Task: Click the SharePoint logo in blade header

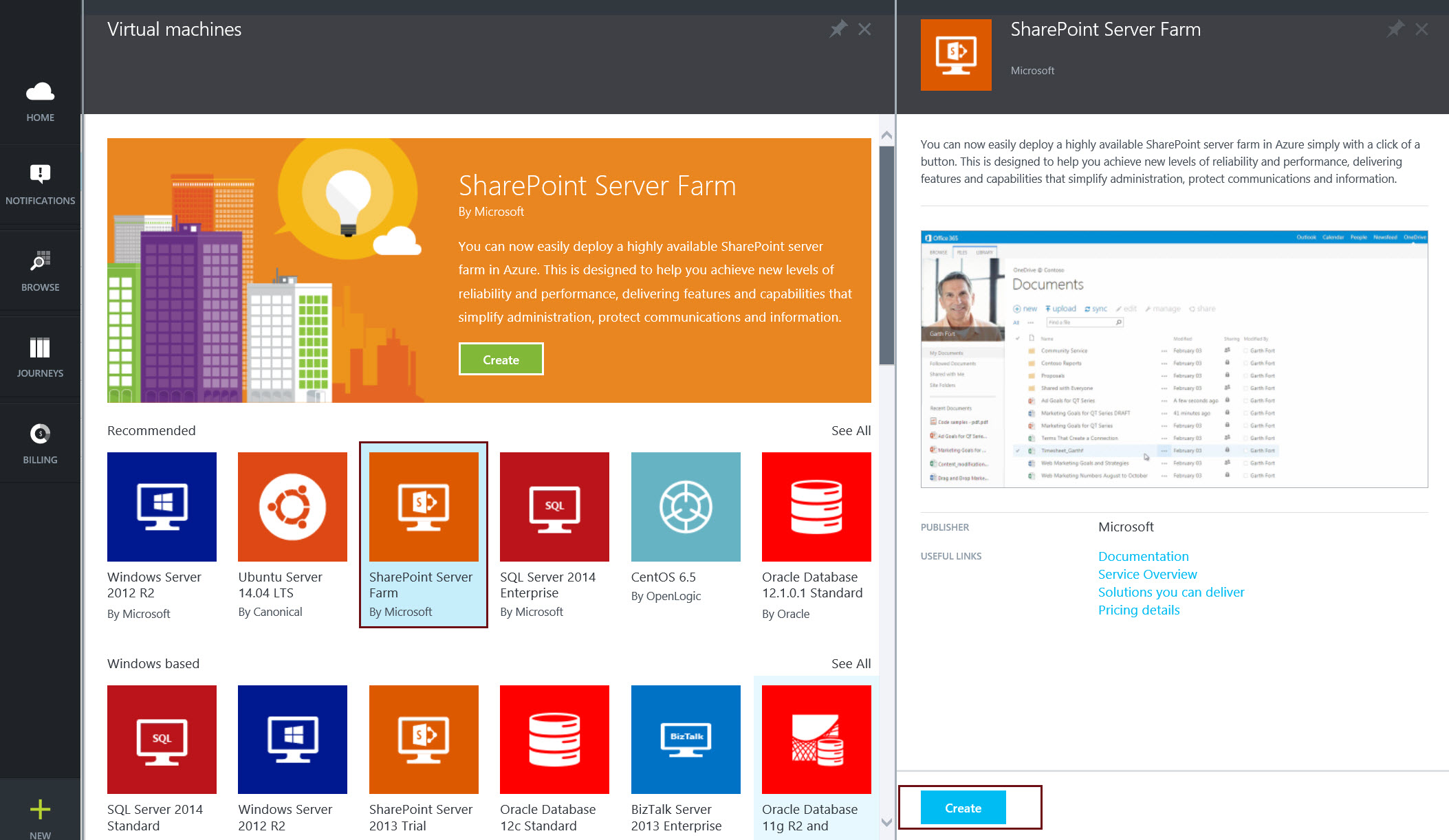Action: 956,55
